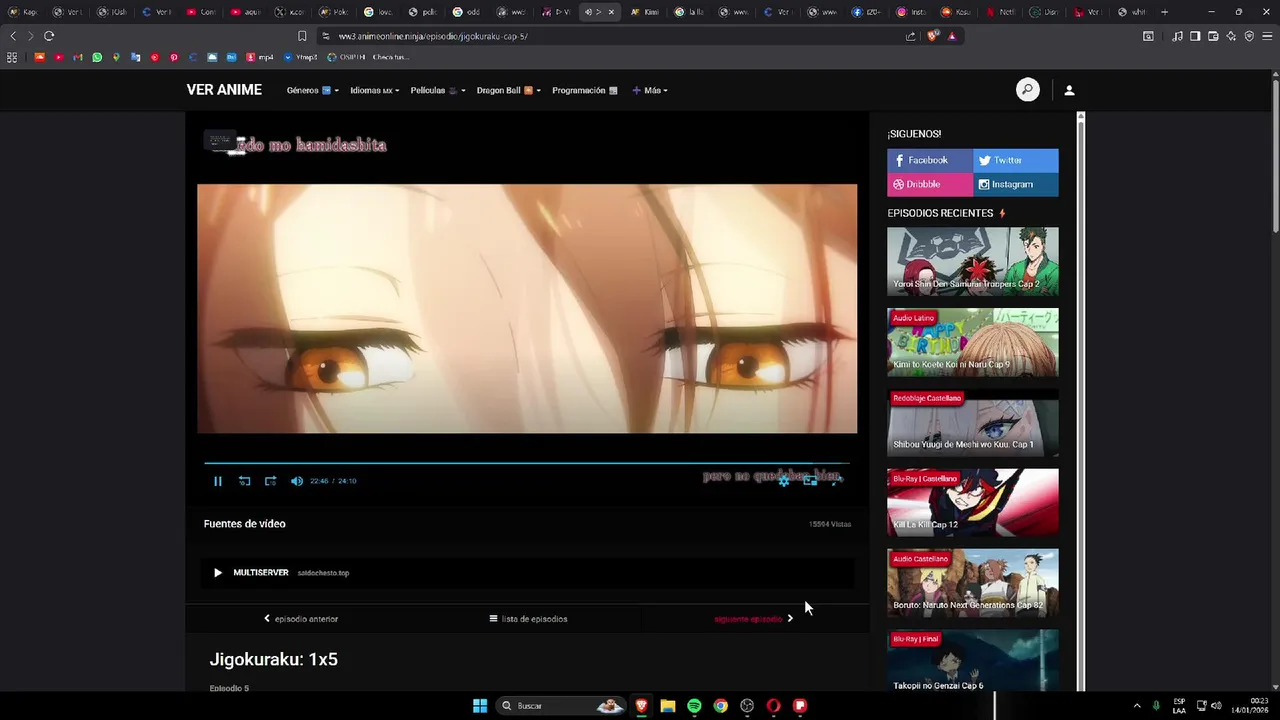Open the user account icon
This screenshot has height=720, width=1280.
click(x=1069, y=90)
